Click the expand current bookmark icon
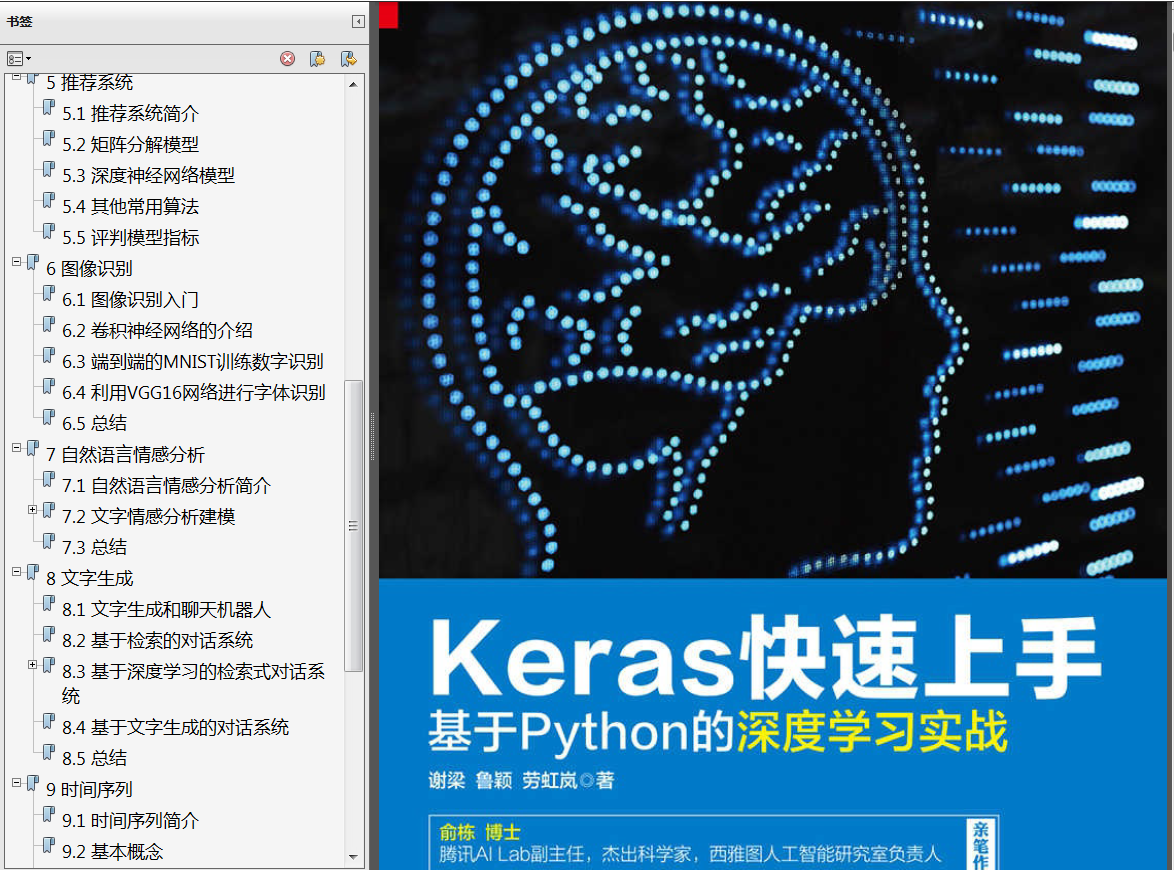This screenshot has height=870, width=1174. click(348, 58)
